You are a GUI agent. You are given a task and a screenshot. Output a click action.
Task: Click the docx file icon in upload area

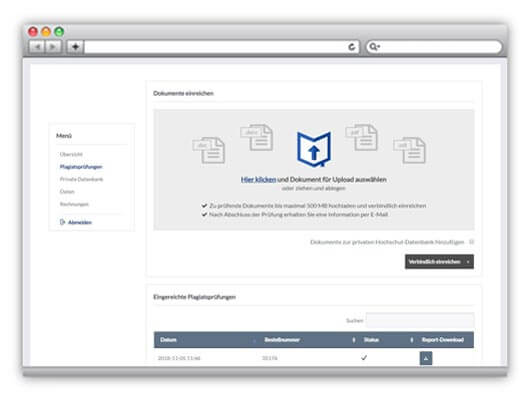[257, 137]
